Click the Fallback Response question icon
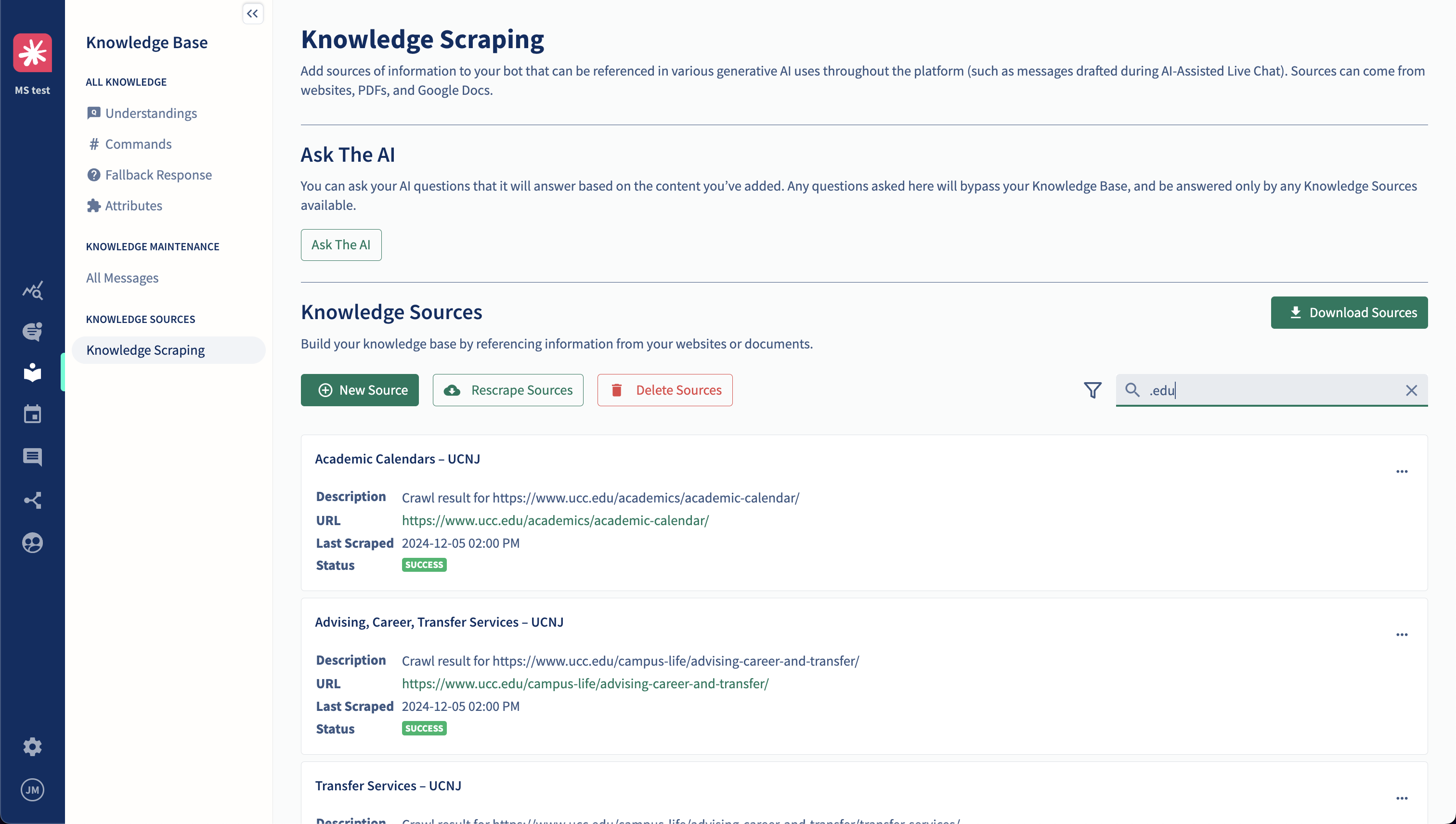 pyautogui.click(x=93, y=175)
